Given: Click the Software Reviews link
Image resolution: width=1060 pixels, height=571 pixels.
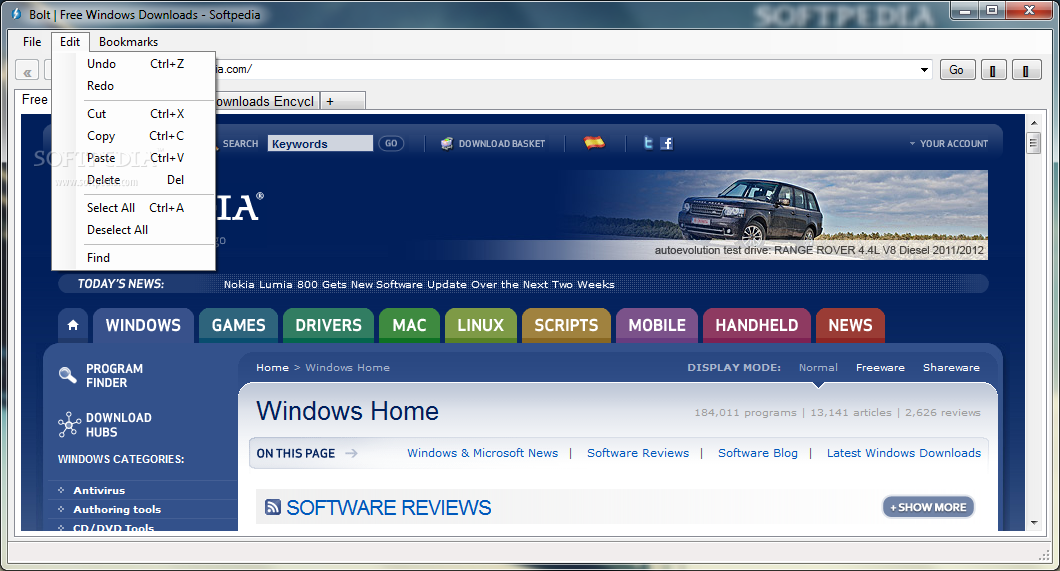Looking at the screenshot, I should pyautogui.click(x=638, y=453).
